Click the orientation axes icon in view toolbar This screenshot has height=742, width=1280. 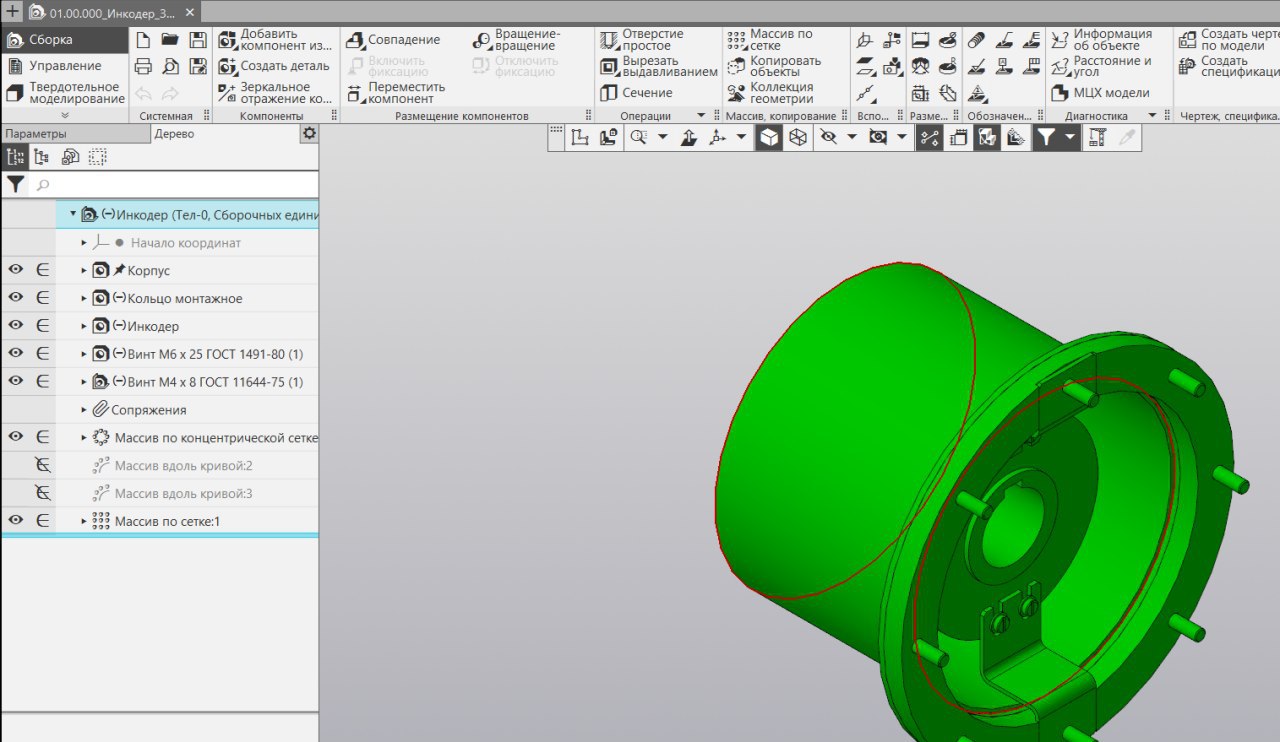point(718,138)
